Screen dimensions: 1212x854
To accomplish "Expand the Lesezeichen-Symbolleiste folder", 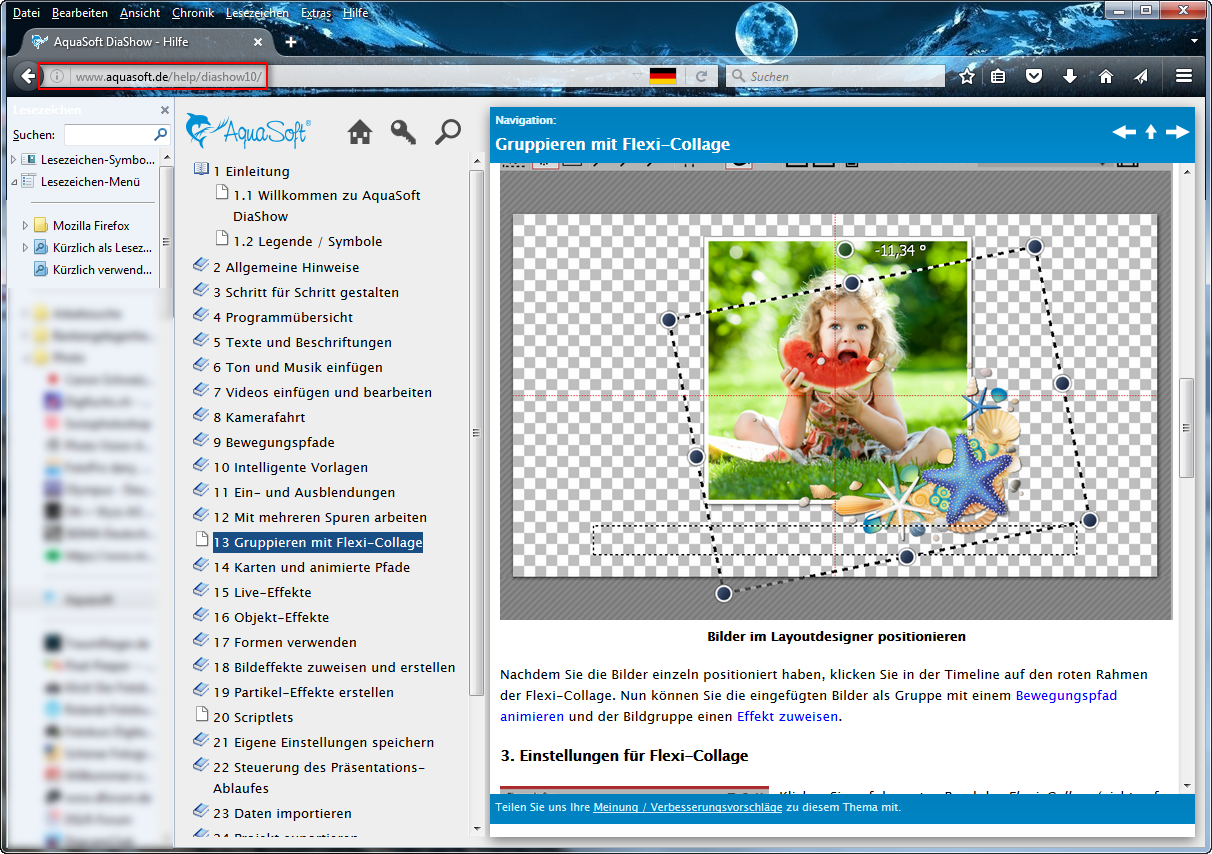I will (x=14, y=159).
